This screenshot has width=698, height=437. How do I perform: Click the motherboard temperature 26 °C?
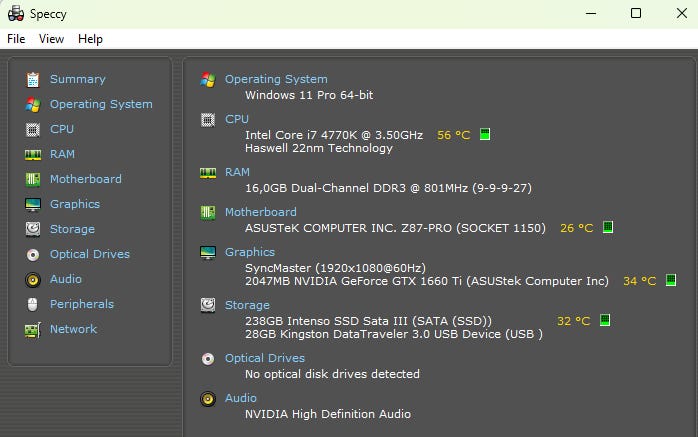point(576,228)
